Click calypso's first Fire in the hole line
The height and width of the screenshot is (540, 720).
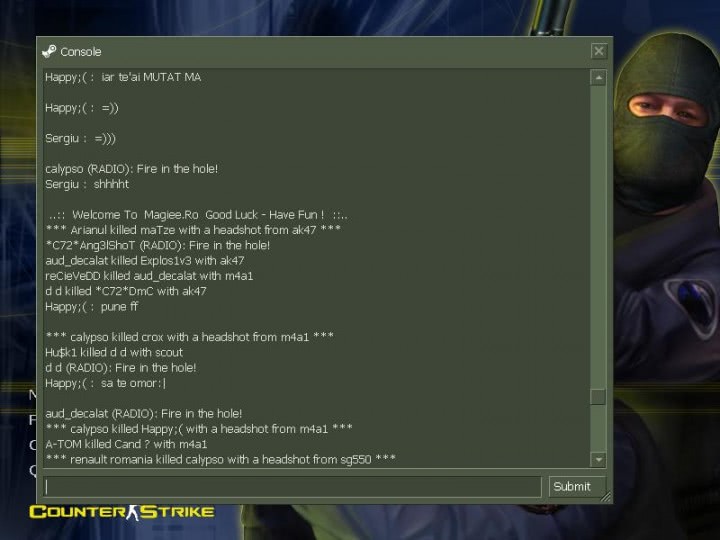coord(132,169)
